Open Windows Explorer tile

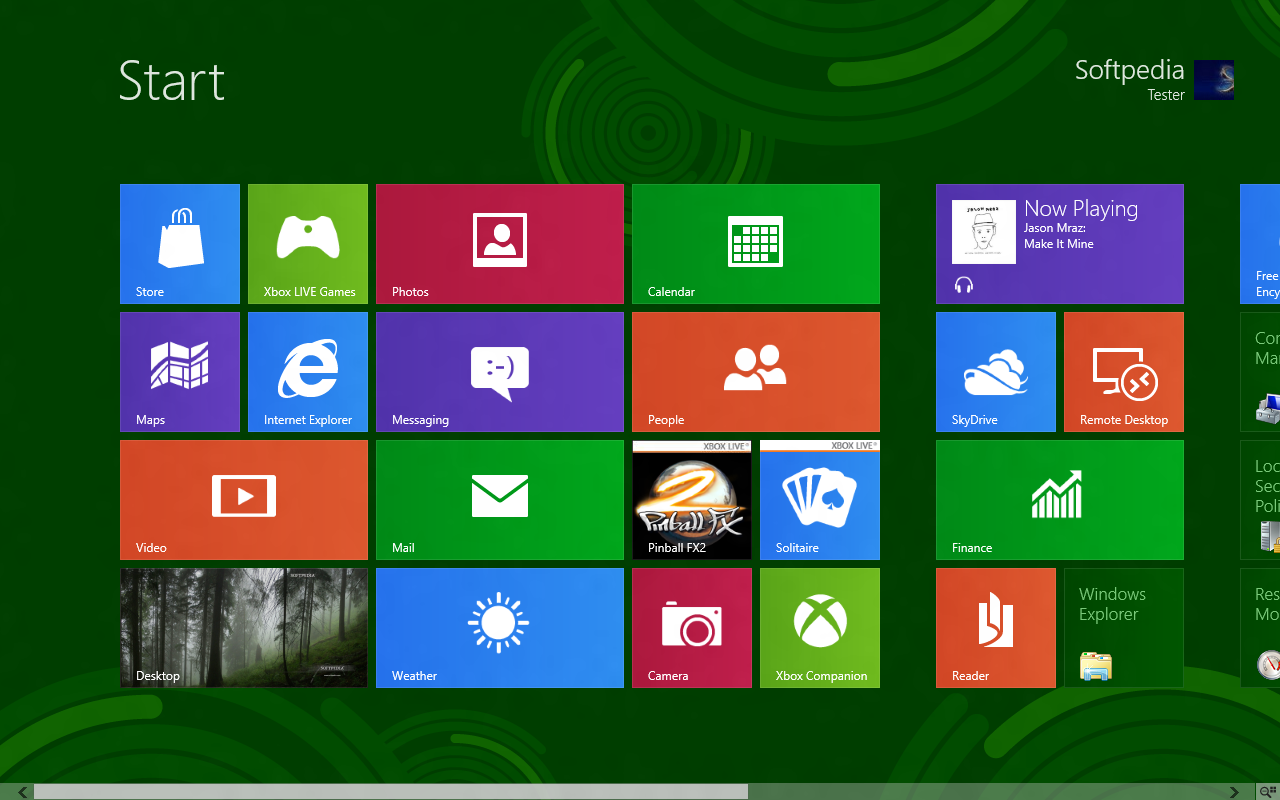point(1124,627)
